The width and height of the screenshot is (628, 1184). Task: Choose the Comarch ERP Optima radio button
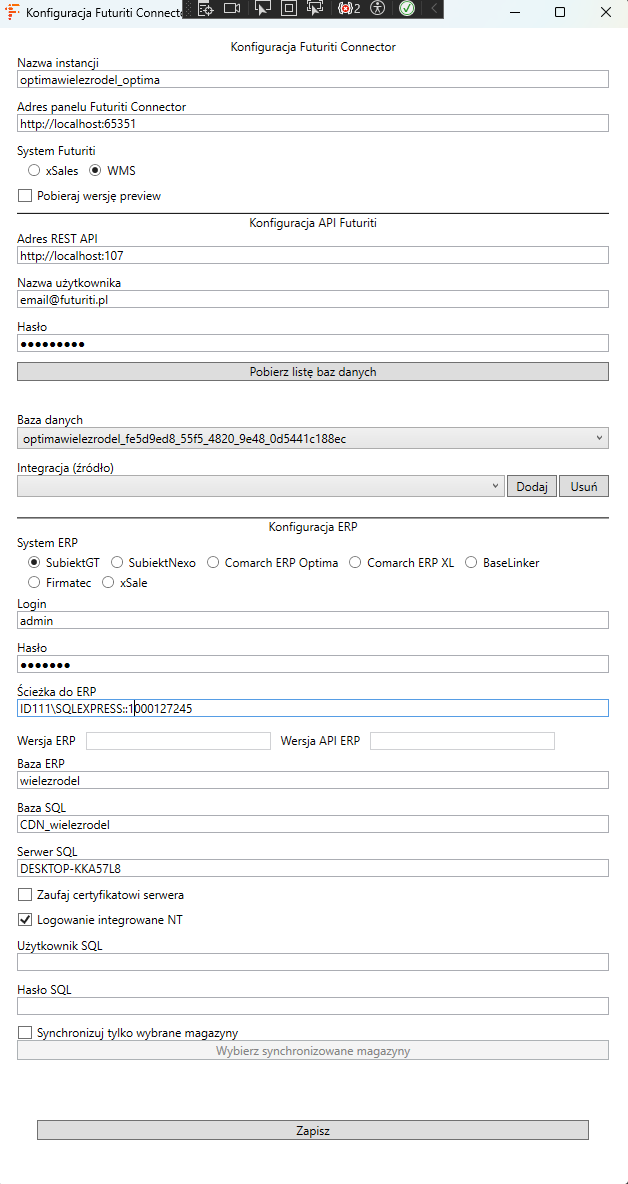click(272, 563)
